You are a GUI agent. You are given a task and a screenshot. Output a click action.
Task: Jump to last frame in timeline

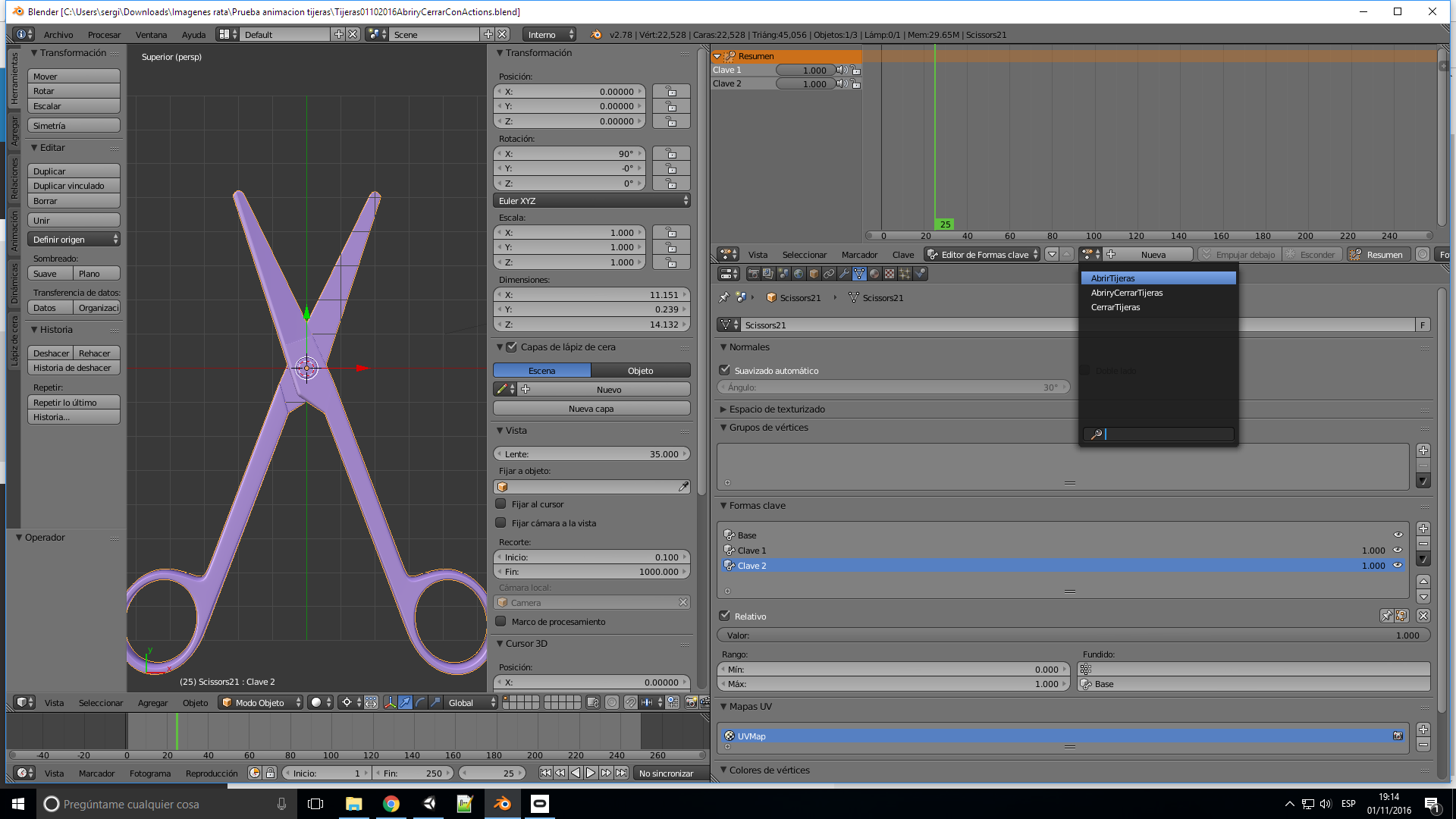click(x=622, y=773)
